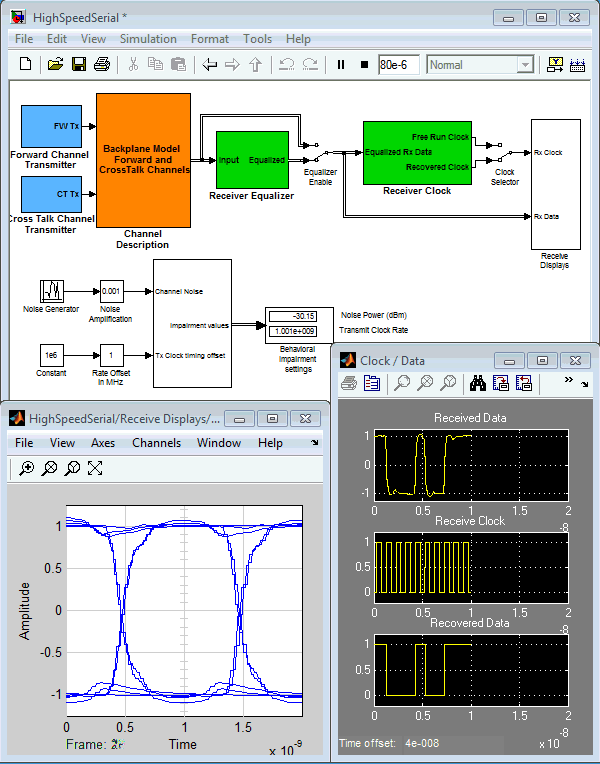The height and width of the screenshot is (764, 600).
Task: Print the model using the printer icon
Action: pos(101,65)
